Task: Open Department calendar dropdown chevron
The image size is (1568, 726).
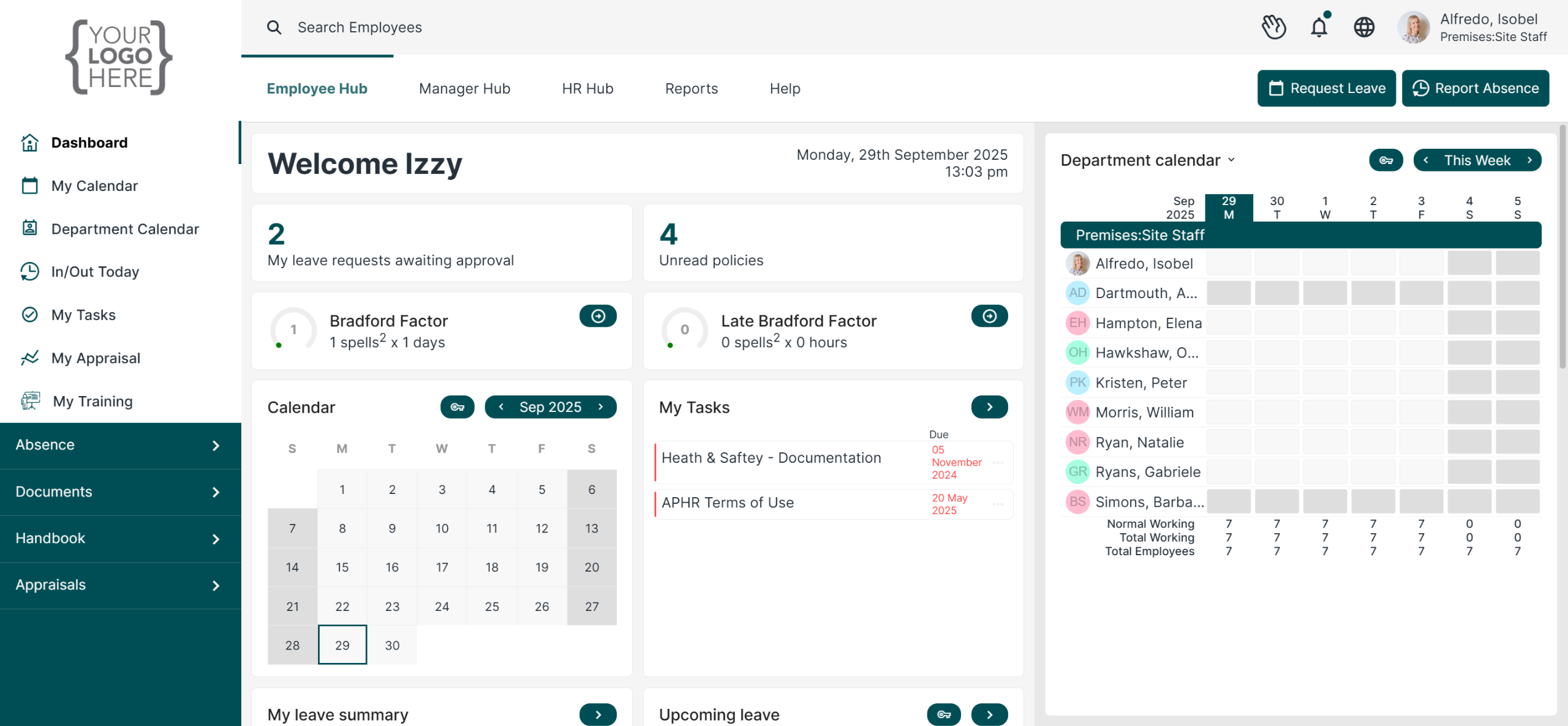Action: 1232,160
